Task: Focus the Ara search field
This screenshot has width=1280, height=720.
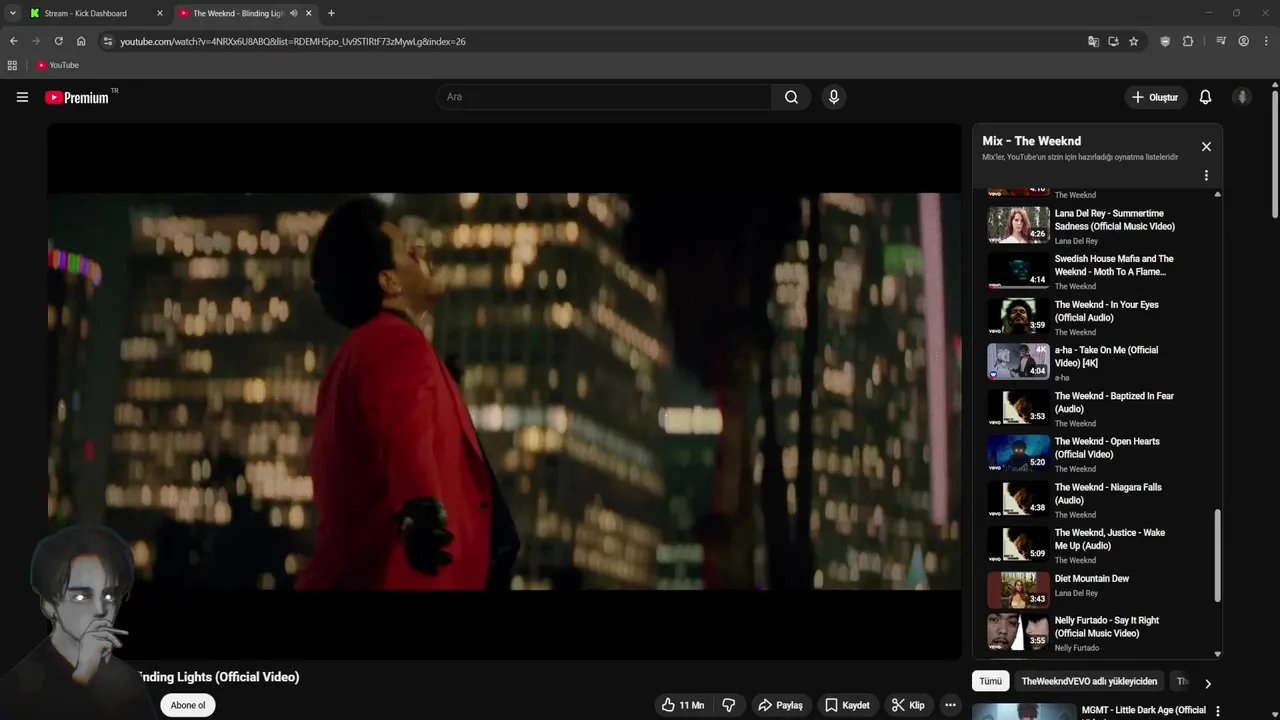Action: tap(605, 97)
